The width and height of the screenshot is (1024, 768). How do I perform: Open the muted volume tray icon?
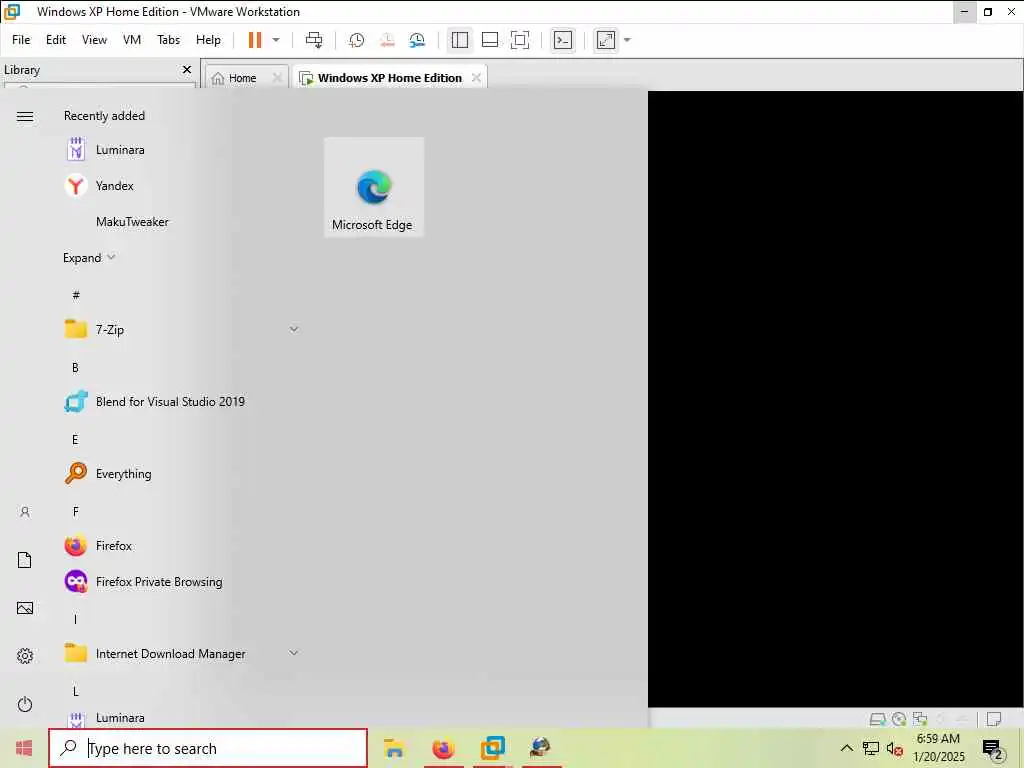pos(894,749)
